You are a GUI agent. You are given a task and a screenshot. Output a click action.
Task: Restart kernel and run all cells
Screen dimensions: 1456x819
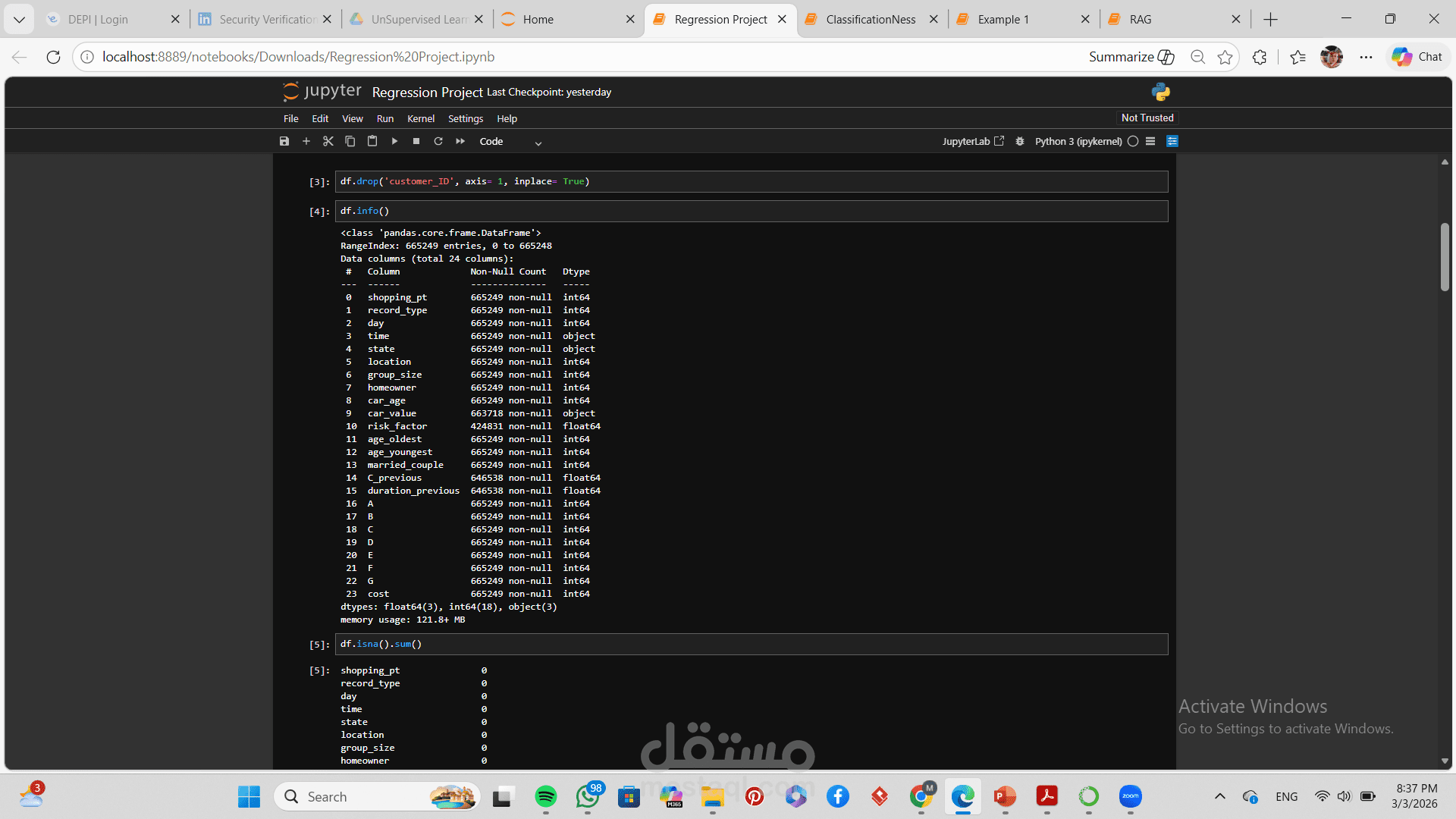tap(460, 141)
